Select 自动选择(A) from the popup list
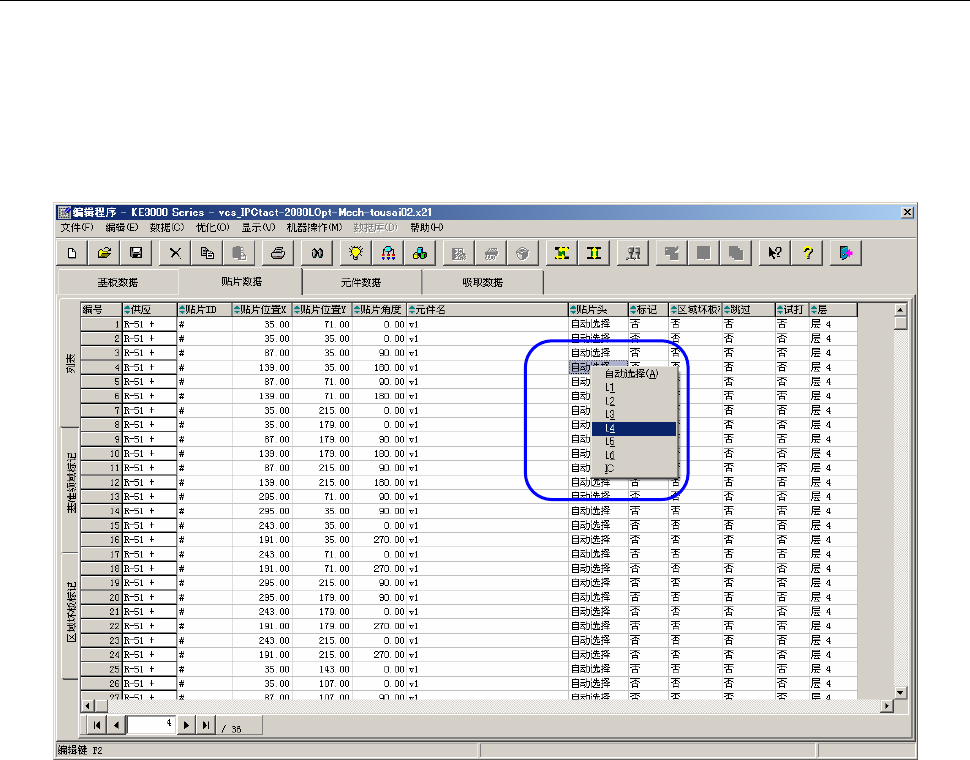Screen dimensions: 970x760 [633, 374]
